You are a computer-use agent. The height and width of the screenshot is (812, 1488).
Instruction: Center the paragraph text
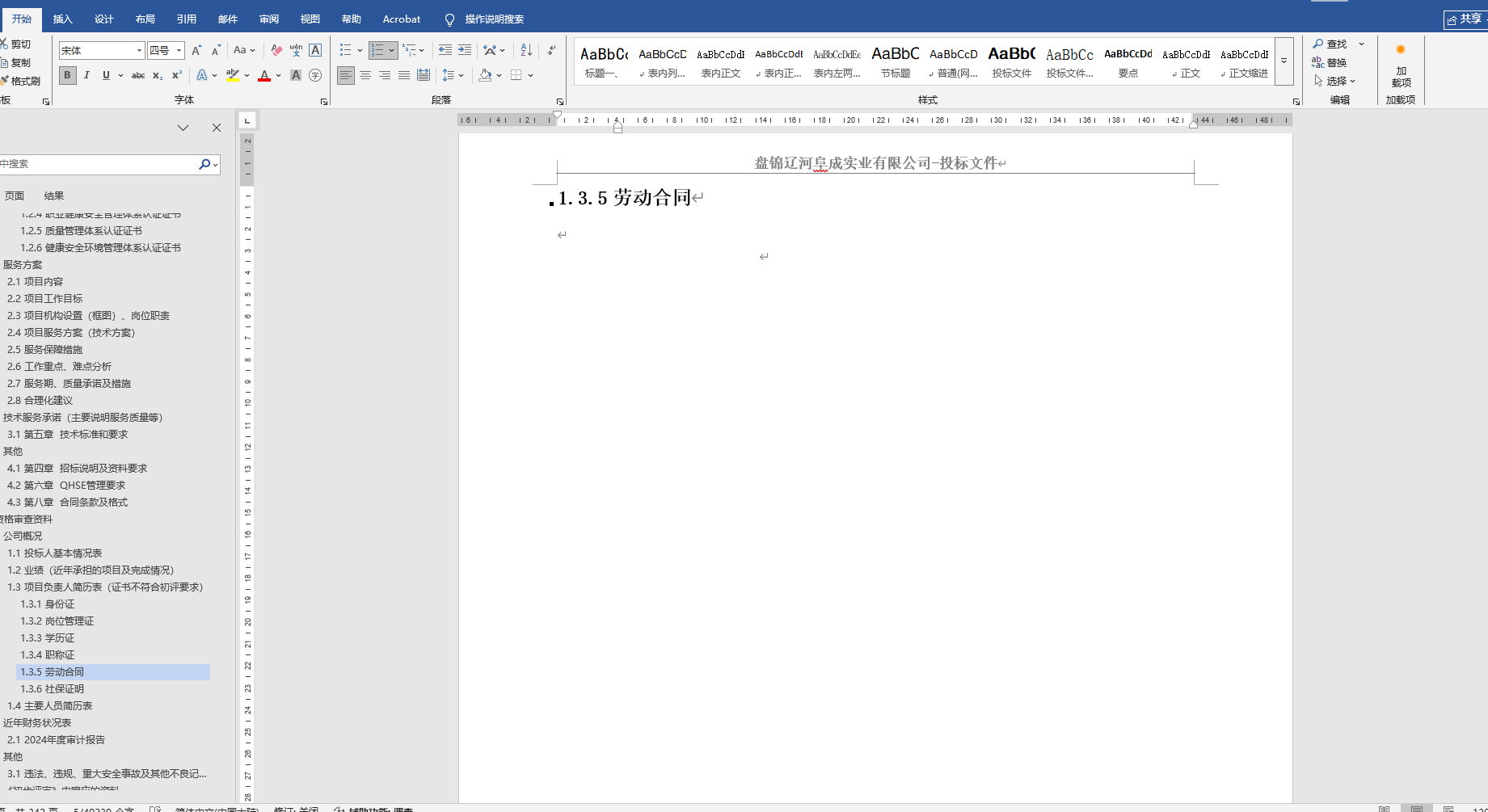coord(365,75)
